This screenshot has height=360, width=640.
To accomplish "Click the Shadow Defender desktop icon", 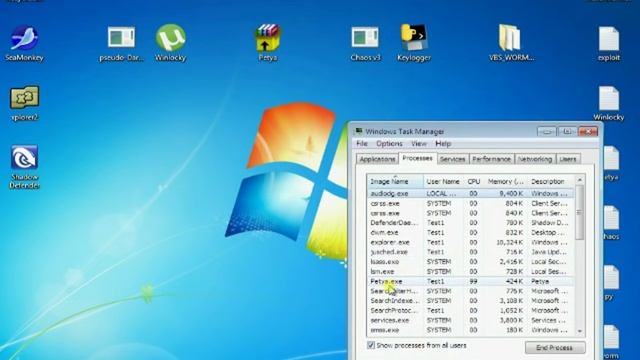I will [24, 167].
